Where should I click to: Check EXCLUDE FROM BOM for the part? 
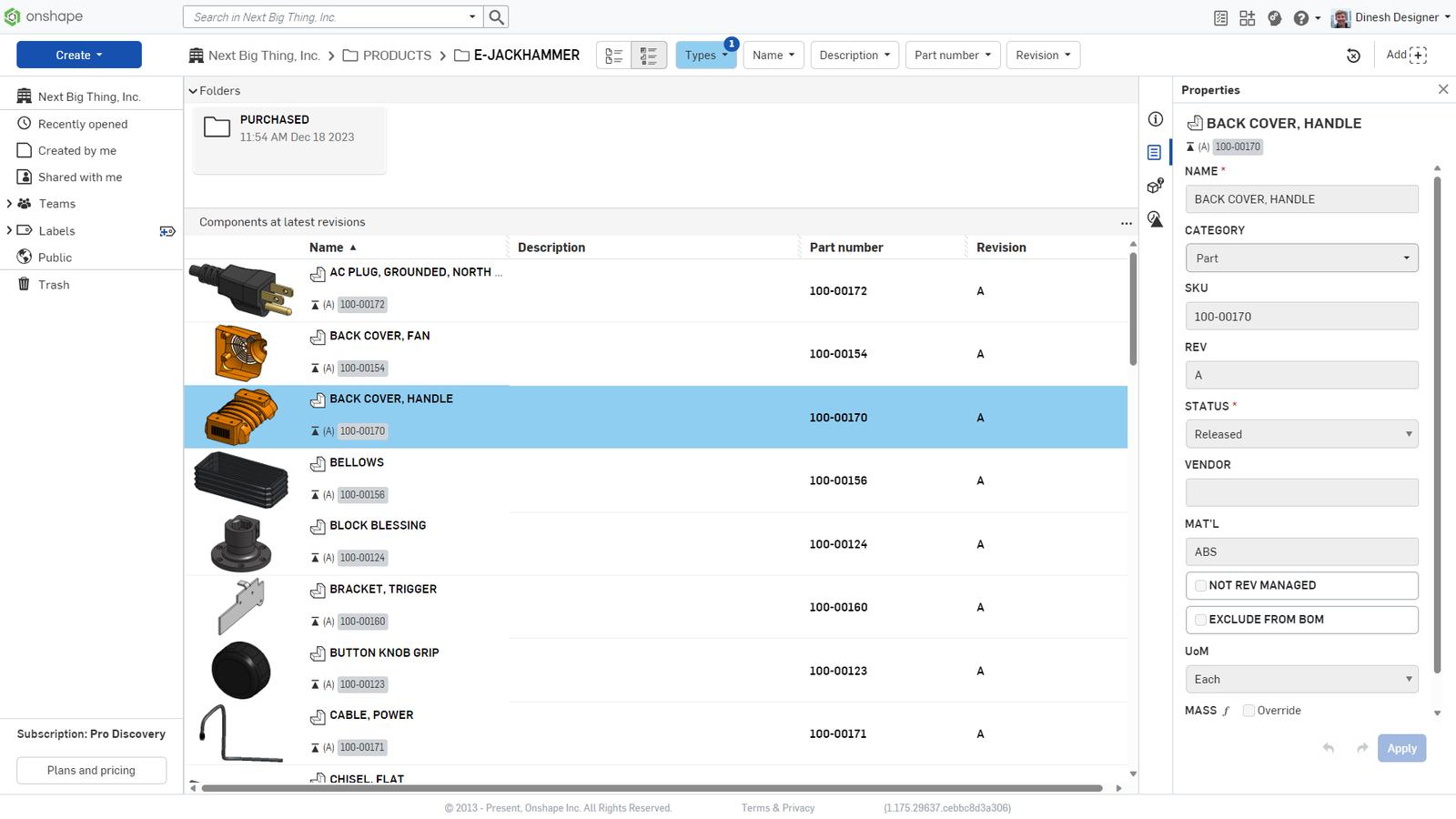click(x=1200, y=619)
